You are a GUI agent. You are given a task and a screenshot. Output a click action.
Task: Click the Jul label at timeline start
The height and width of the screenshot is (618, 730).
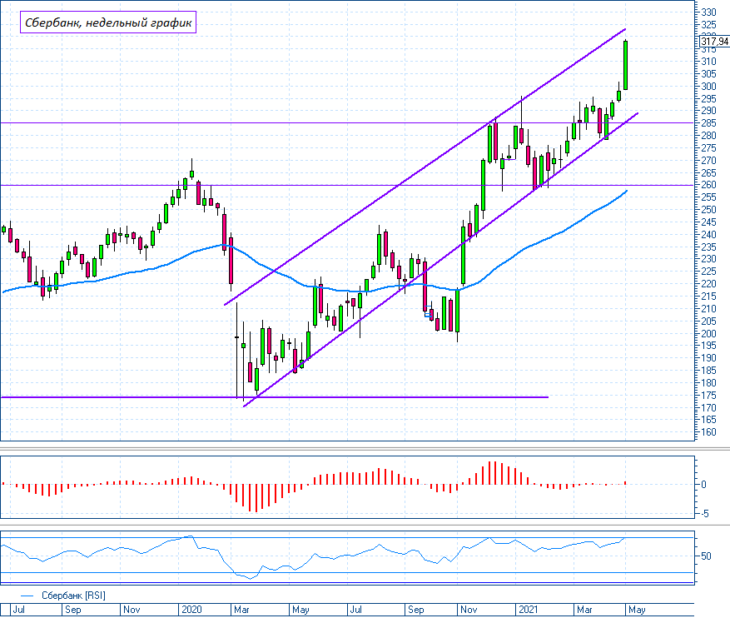coord(19,610)
